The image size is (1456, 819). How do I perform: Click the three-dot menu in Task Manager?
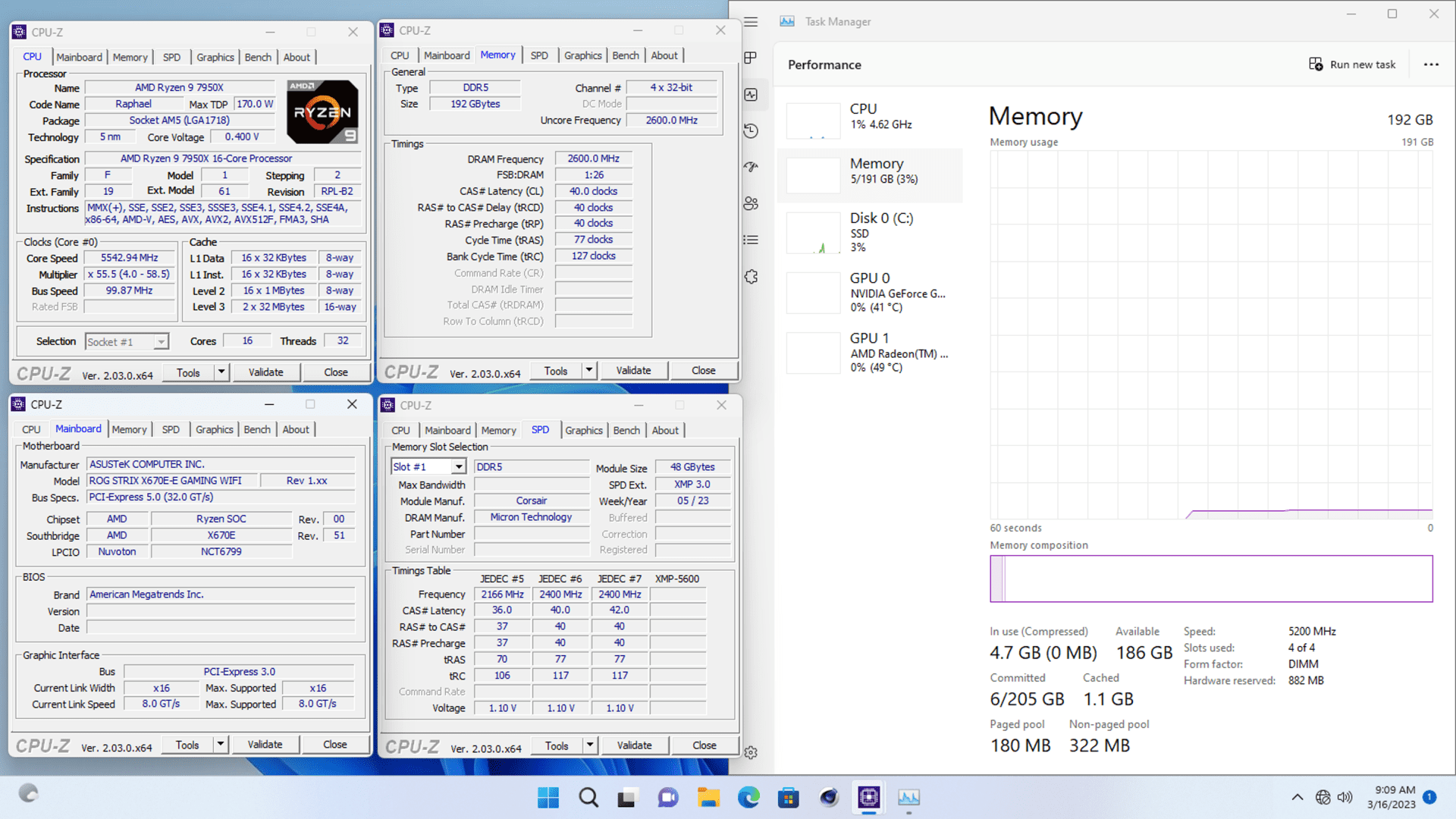point(1431,64)
